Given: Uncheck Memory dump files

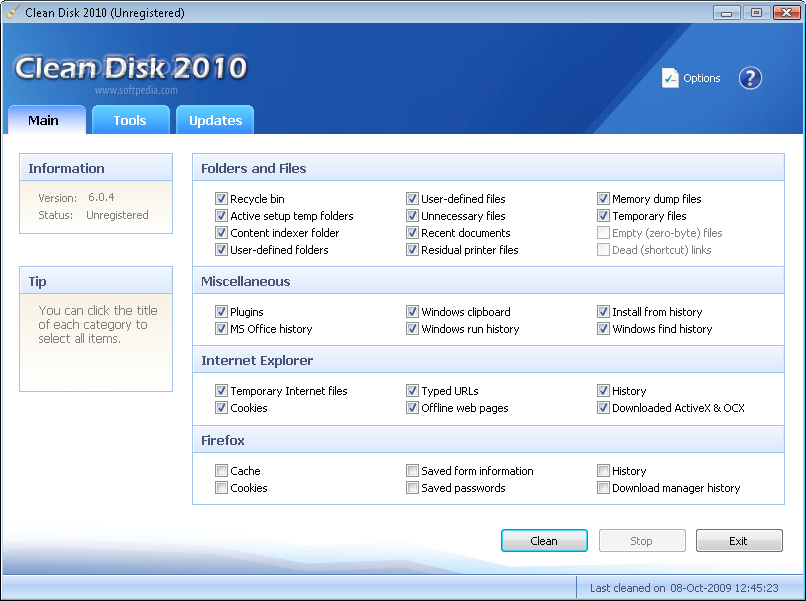Looking at the screenshot, I should pos(603,198).
